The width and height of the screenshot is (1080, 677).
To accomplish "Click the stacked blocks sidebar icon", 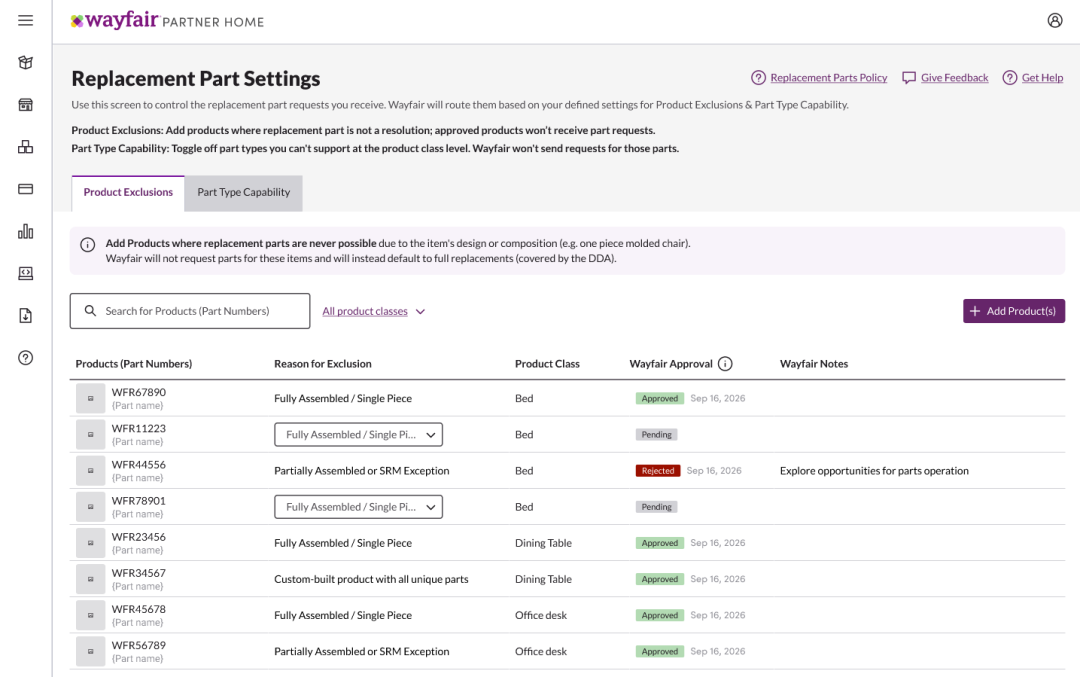I will (26, 147).
